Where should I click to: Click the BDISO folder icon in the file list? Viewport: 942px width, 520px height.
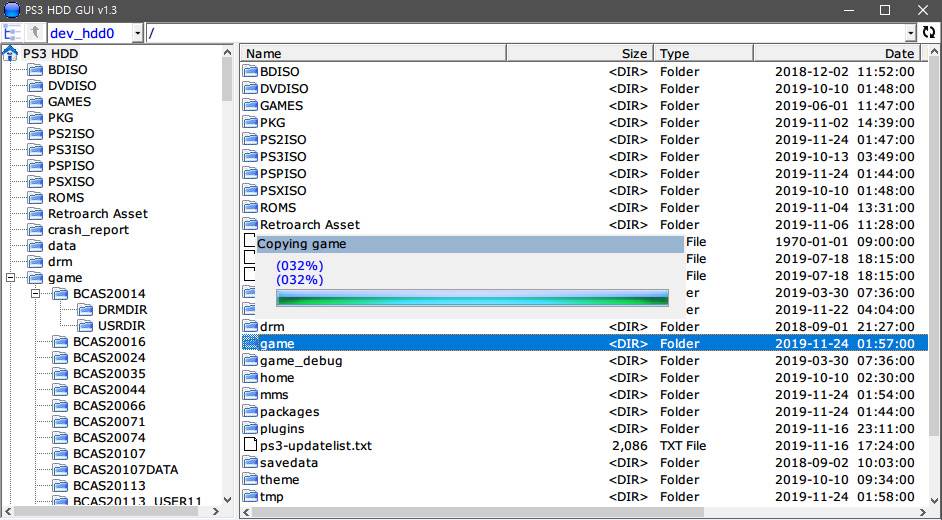click(250, 71)
